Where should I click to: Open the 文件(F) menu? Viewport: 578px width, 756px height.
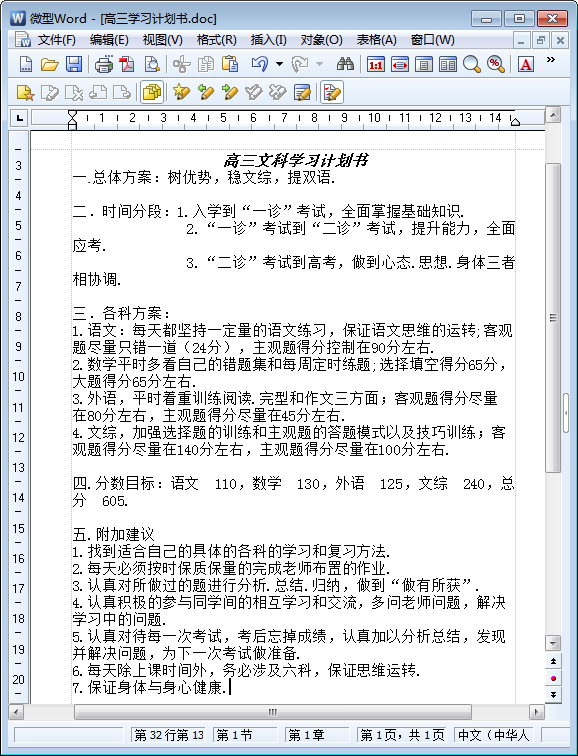57,40
